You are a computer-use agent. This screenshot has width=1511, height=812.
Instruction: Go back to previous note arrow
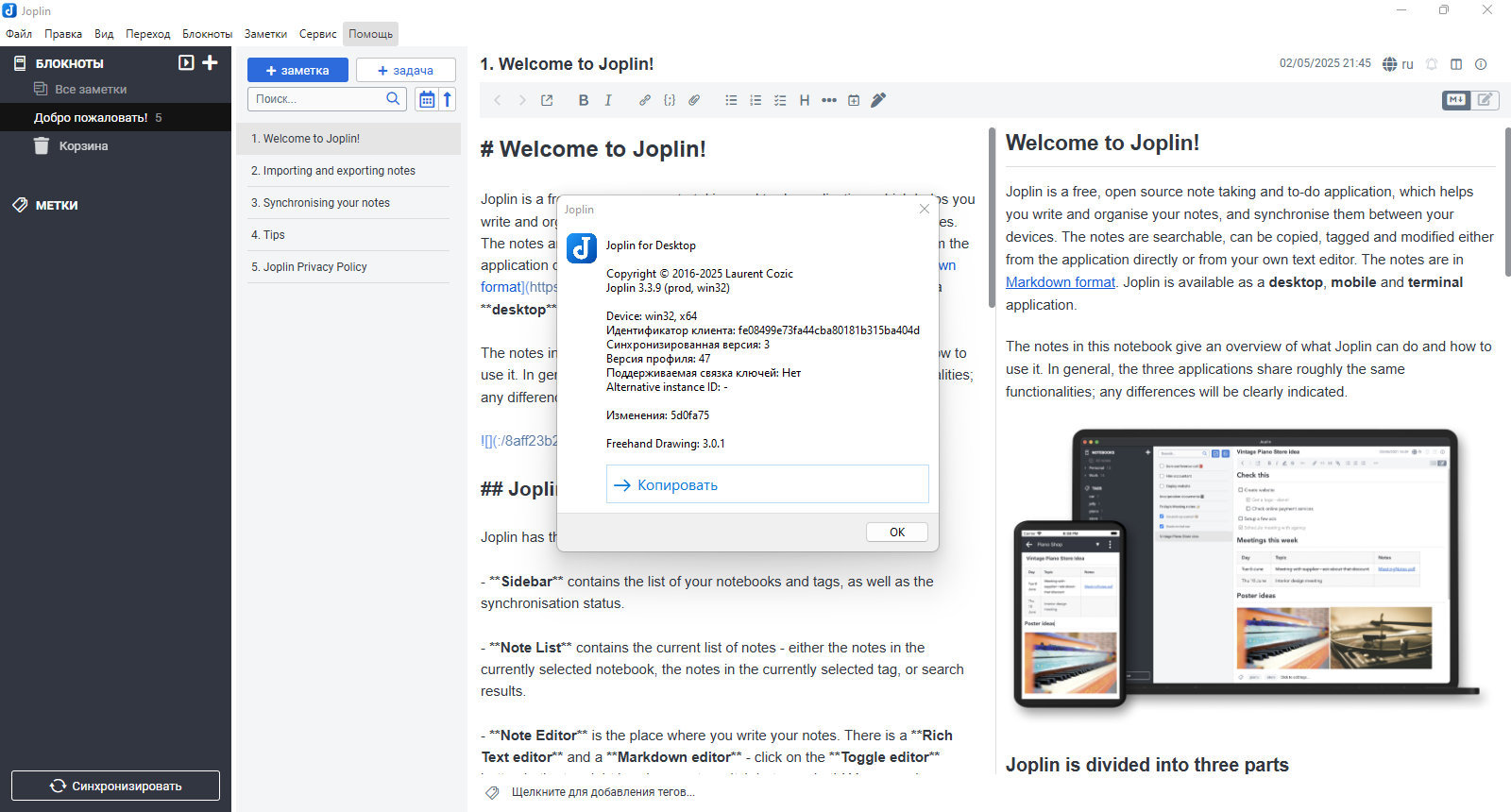pyautogui.click(x=498, y=100)
